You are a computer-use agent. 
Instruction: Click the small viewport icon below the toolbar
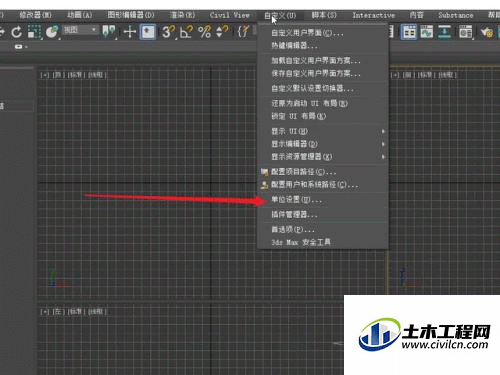click(19, 47)
